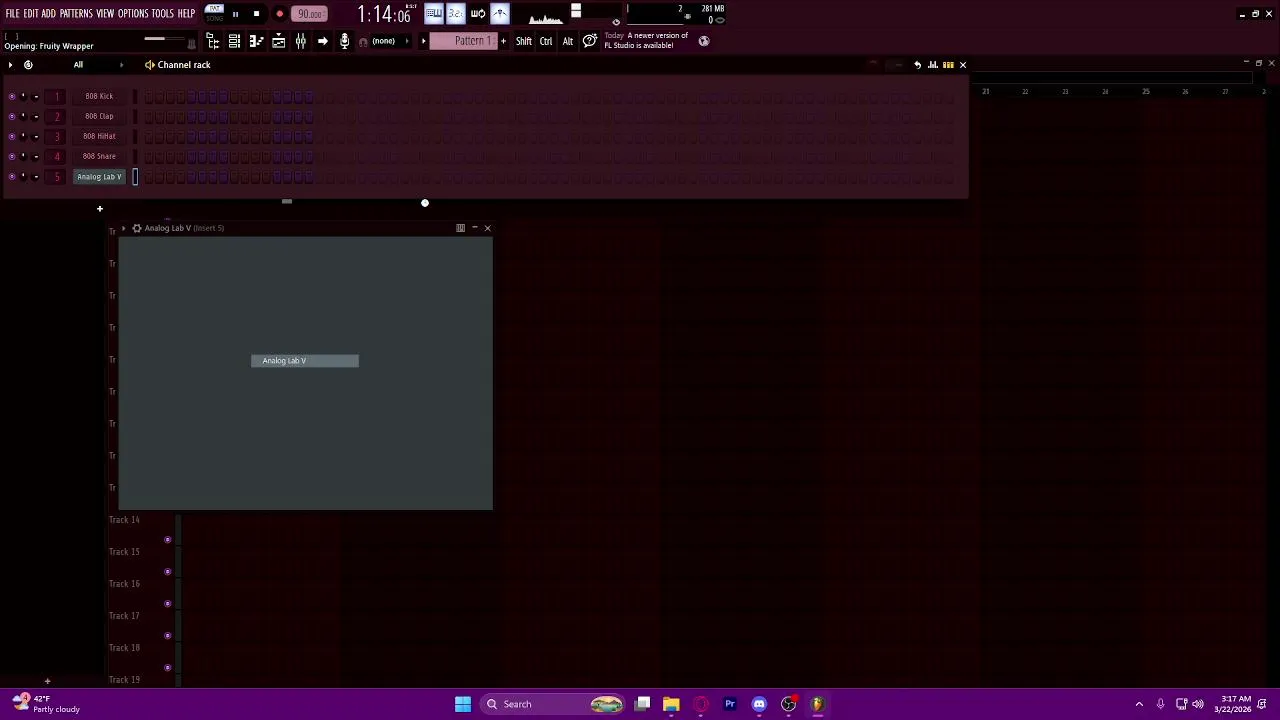Click the Channel rack speaker title icon
Viewport: 1280px width, 720px height.
point(149,65)
